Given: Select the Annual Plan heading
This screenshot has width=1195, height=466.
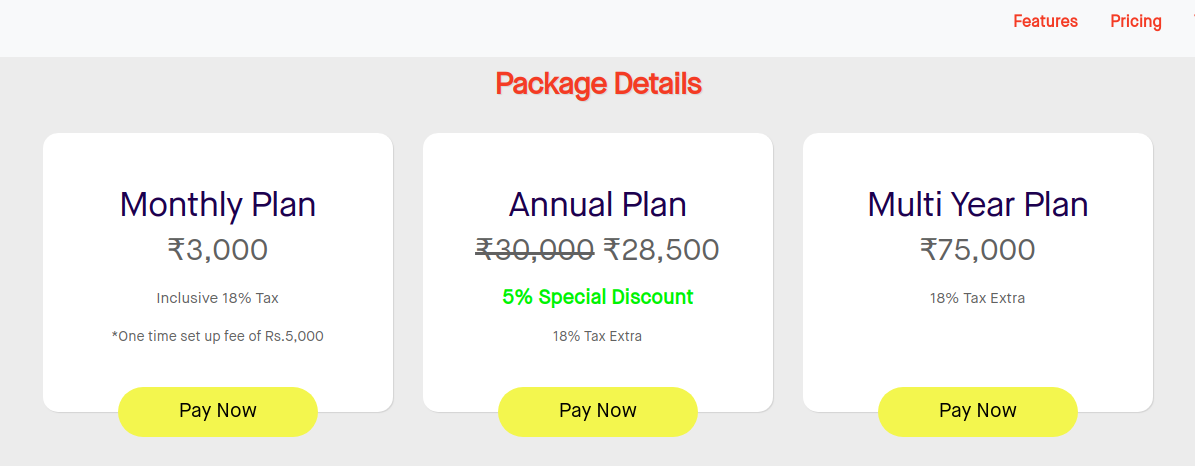Looking at the screenshot, I should tap(598, 205).
